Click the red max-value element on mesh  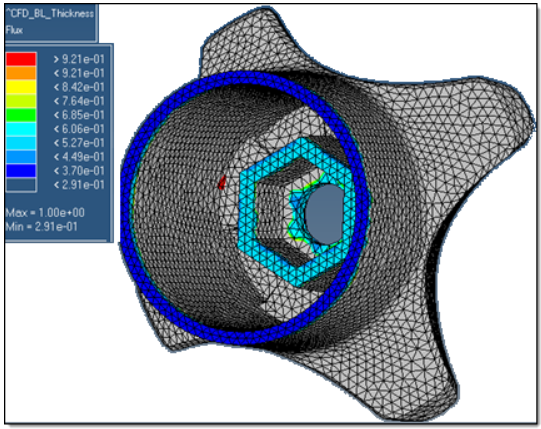click(222, 182)
